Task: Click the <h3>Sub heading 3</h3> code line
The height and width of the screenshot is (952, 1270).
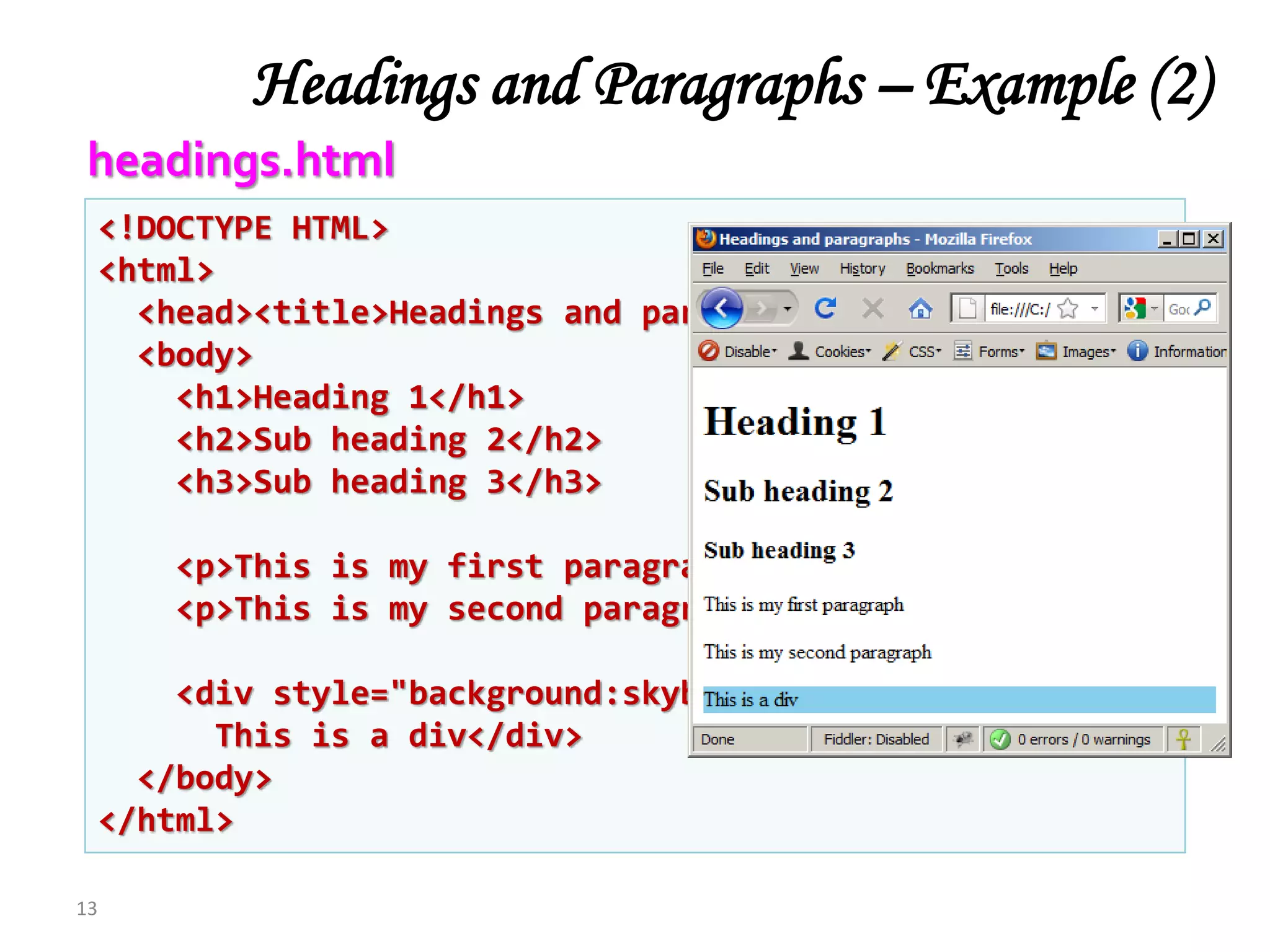Action: pos(389,482)
